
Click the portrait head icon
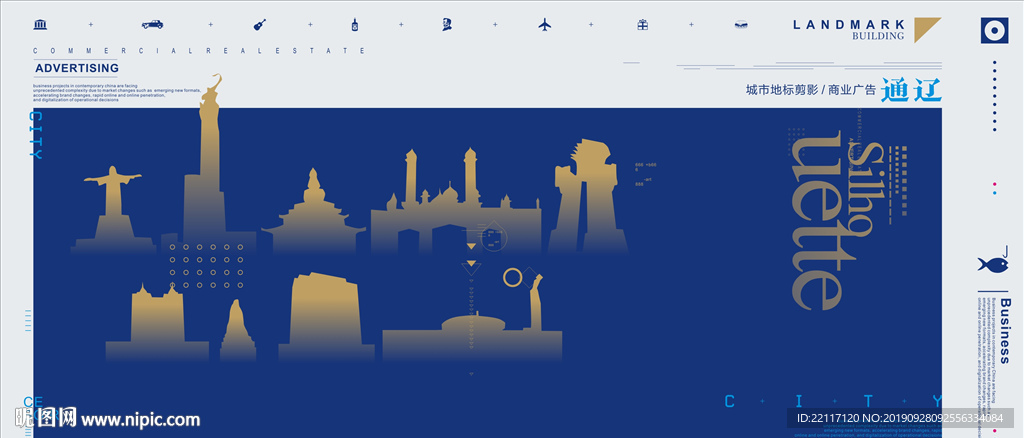point(447,25)
